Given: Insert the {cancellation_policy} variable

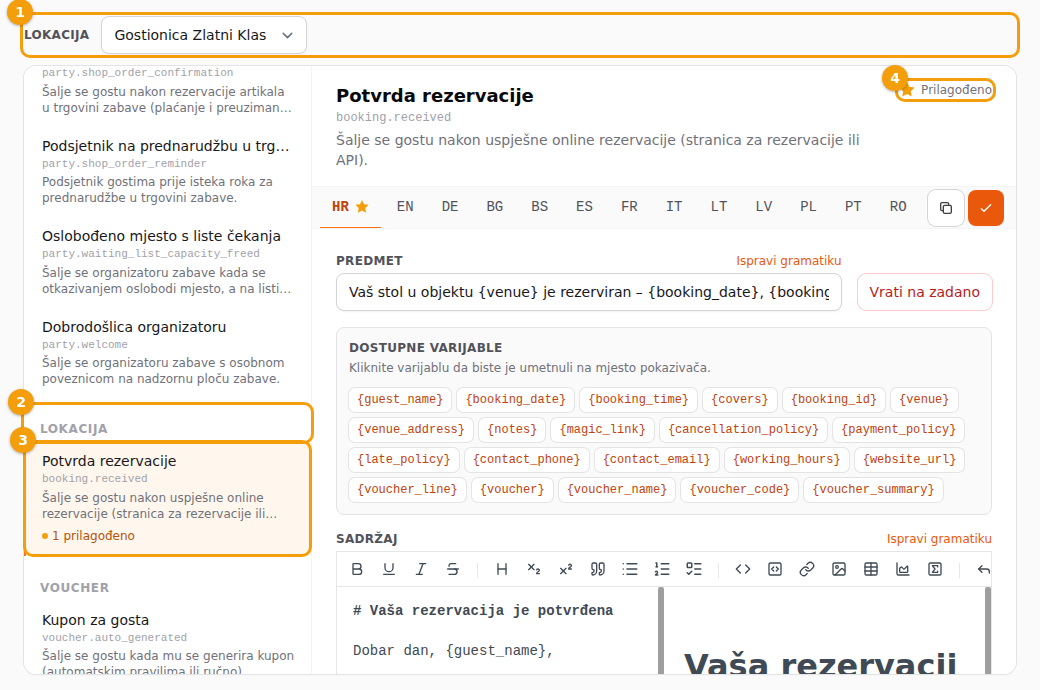Looking at the screenshot, I should (x=744, y=429).
